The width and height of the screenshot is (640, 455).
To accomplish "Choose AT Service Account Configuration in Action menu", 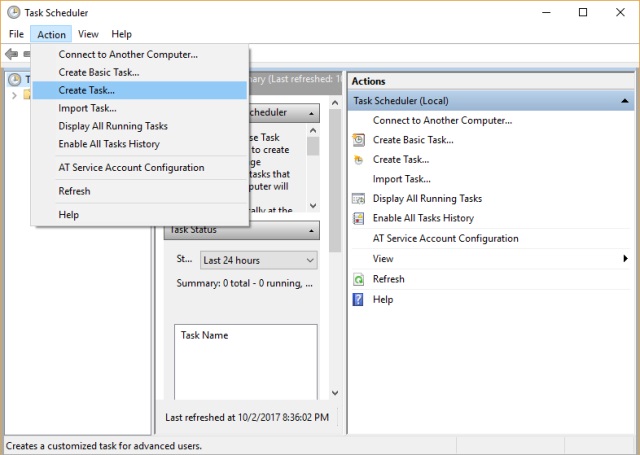I will click(140, 168).
